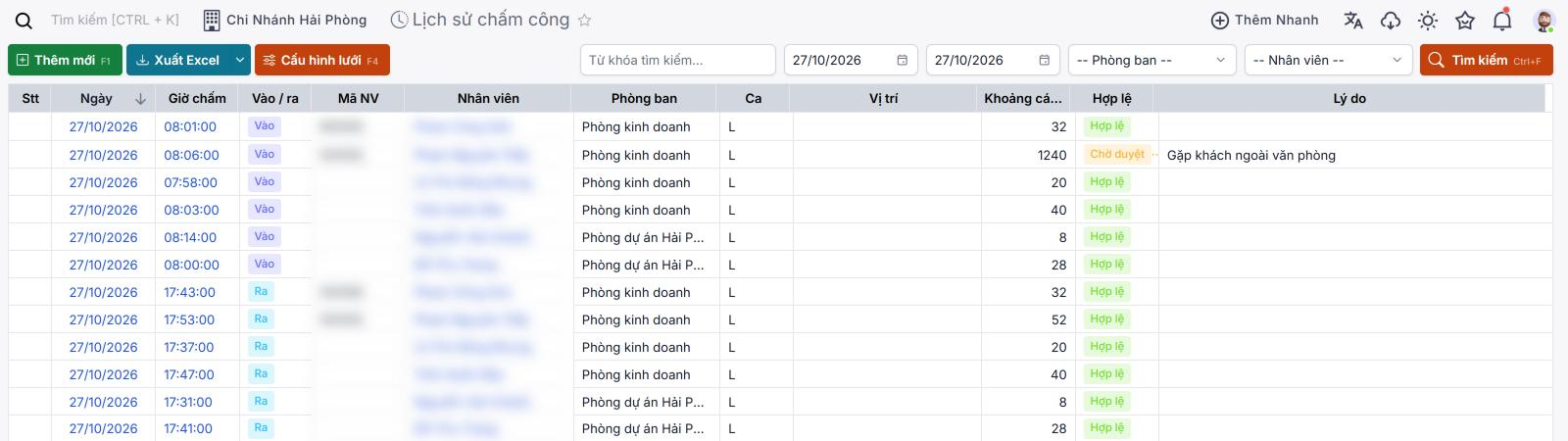Screen dimensions: 1568x441
Task: Click the date link in 17:47:00 row
Action: tap(103, 374)
